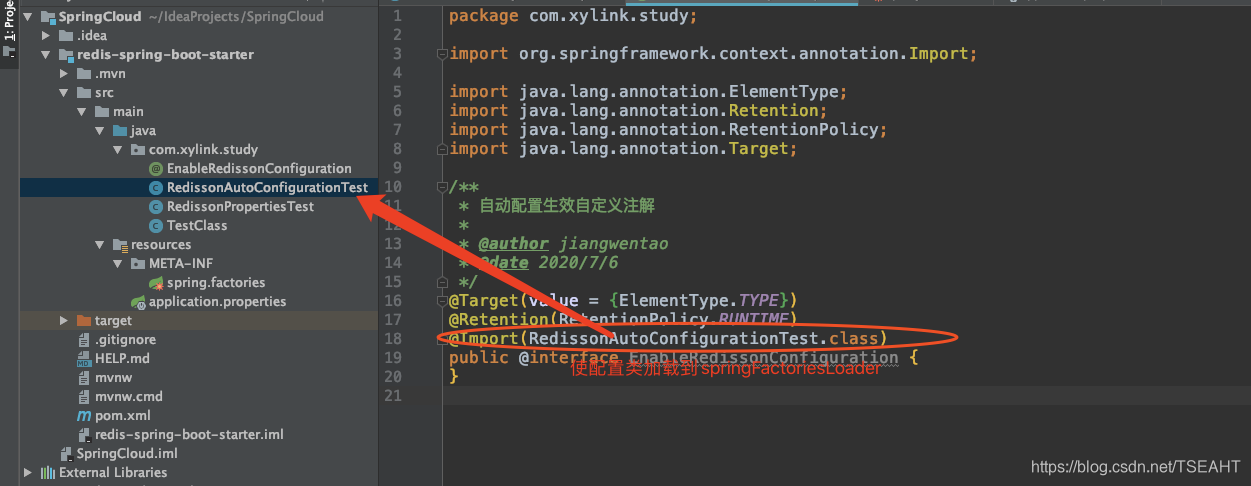Collapse the META-INF folder arrow
Viewport: 1251px width, 486px height.
tap(118, 264)
